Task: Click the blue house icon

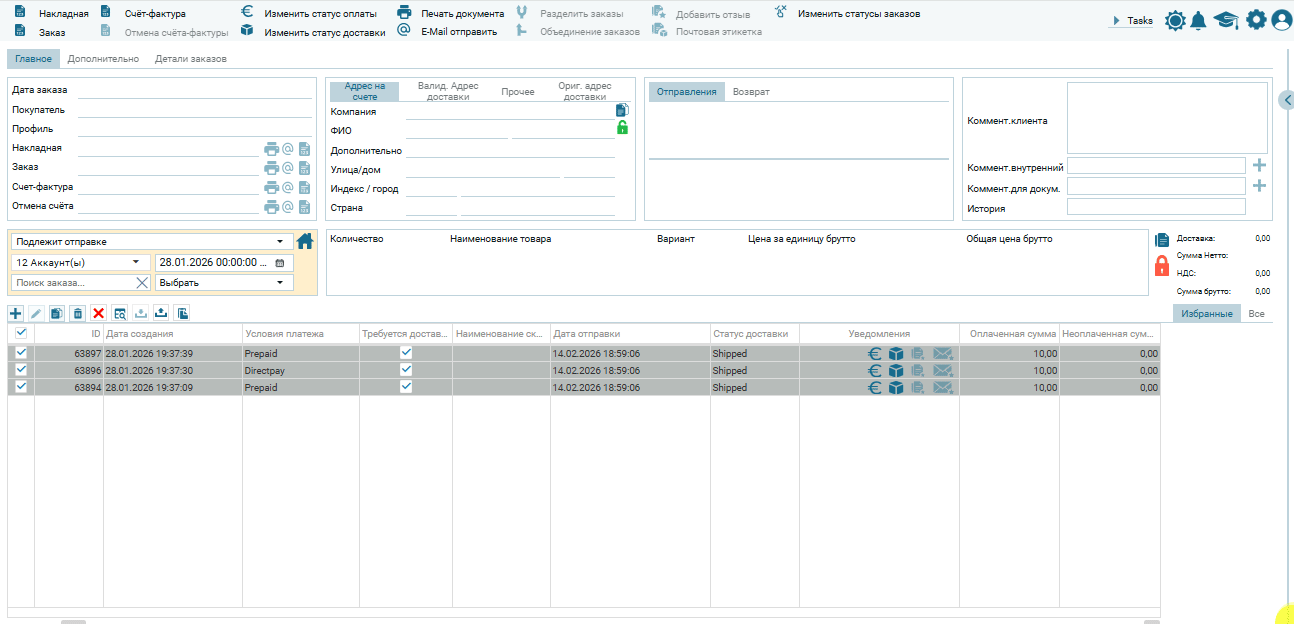Action: click(x=305, y=242)
